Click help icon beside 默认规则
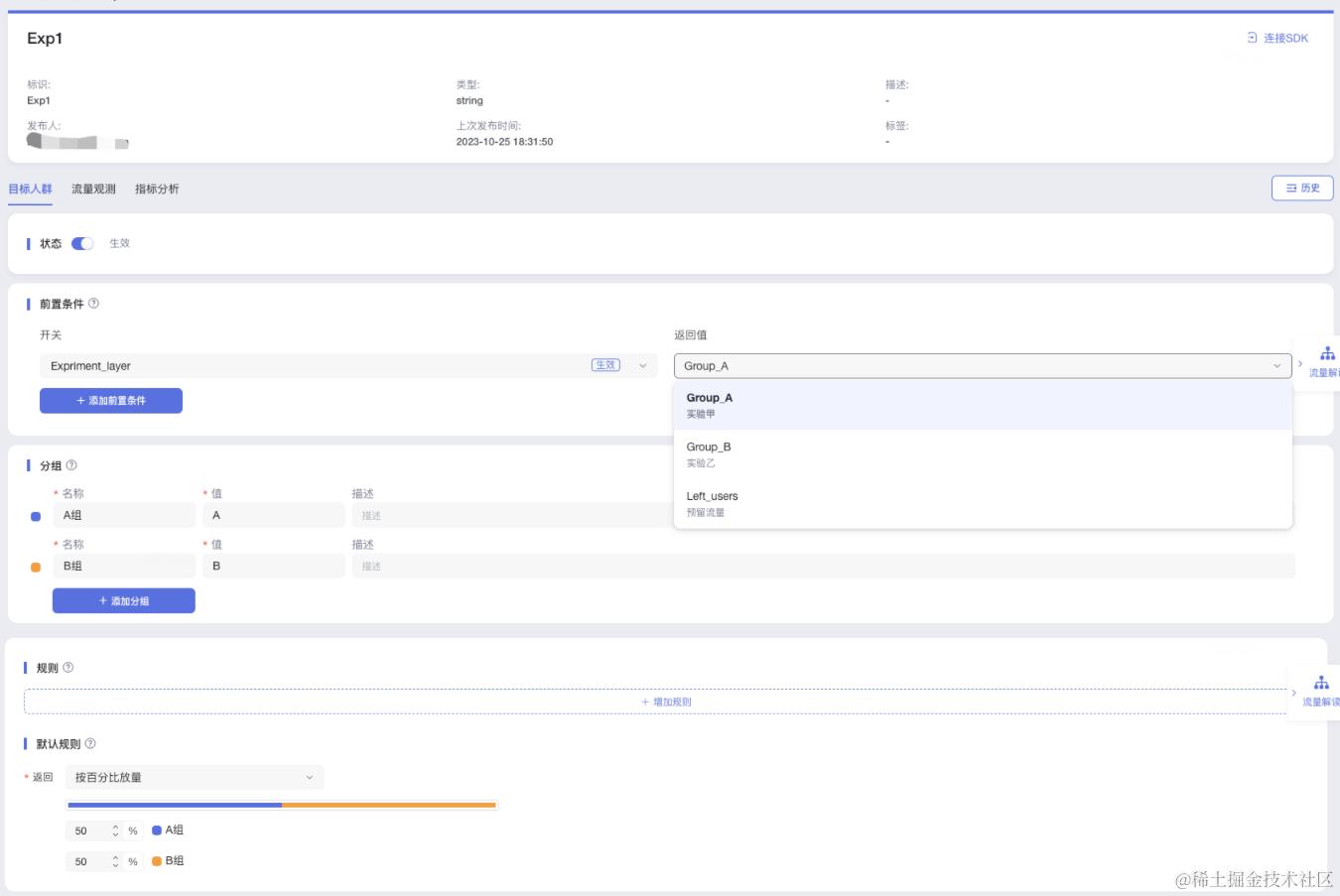1340x896 pixels. 90,743
